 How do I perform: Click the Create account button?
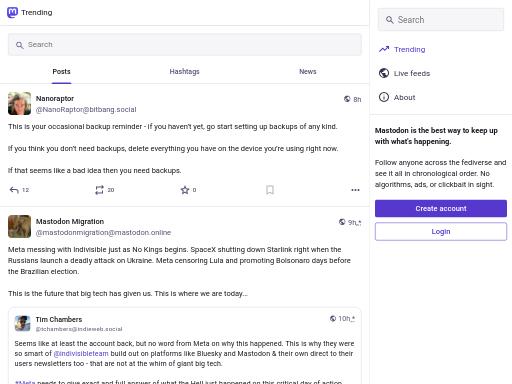441,209
